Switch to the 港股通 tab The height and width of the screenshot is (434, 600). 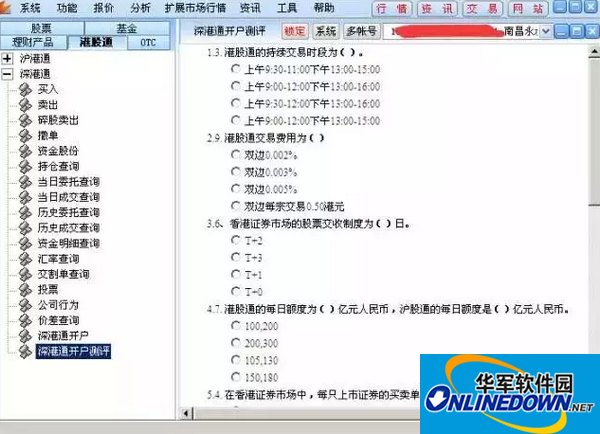click(97, 42)
